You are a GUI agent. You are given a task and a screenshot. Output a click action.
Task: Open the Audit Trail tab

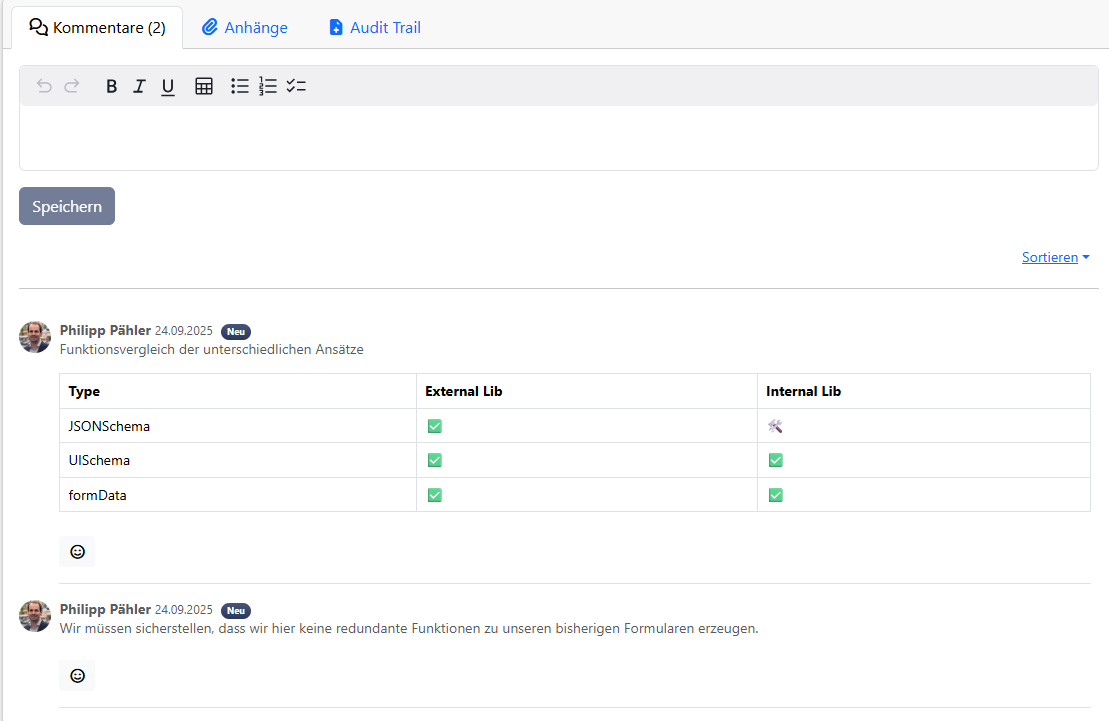(375, 28)
